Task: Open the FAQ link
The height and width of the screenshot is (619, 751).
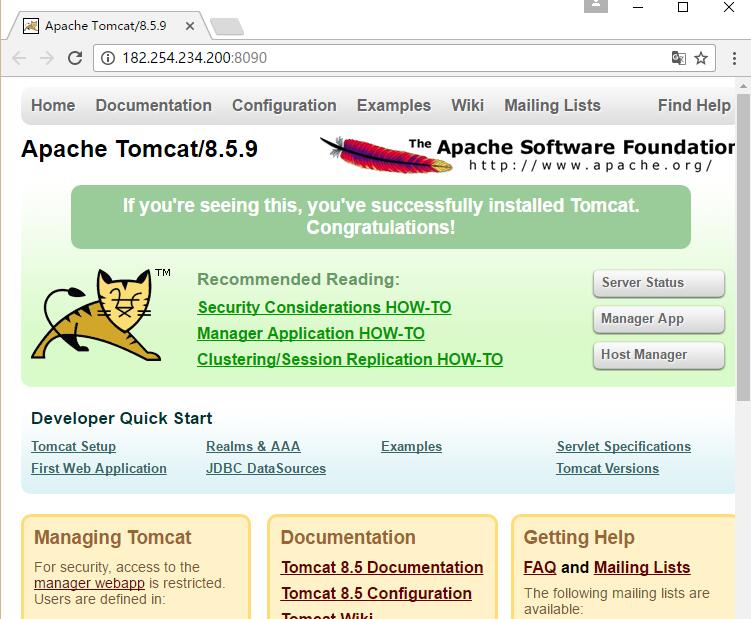Action: point(540,567)
